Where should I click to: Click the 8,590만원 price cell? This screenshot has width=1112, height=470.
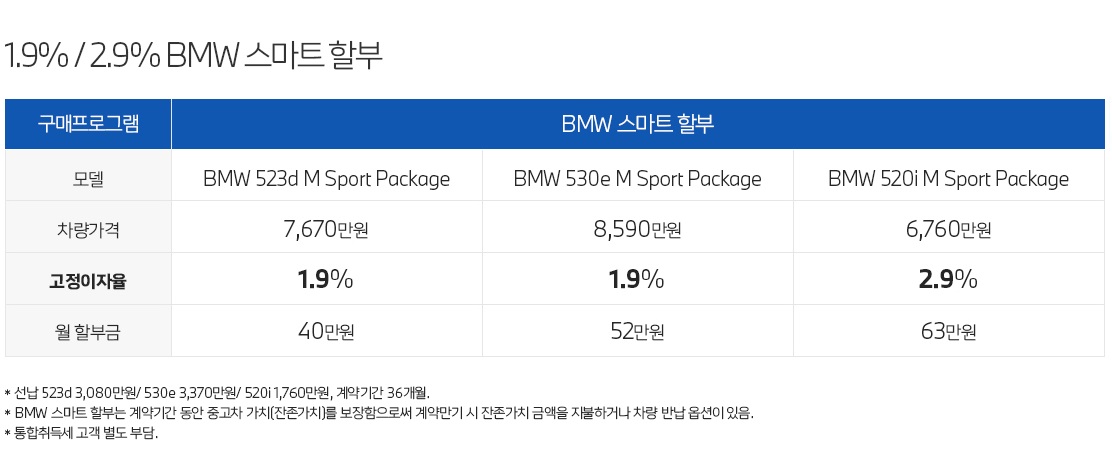(638, 229)
